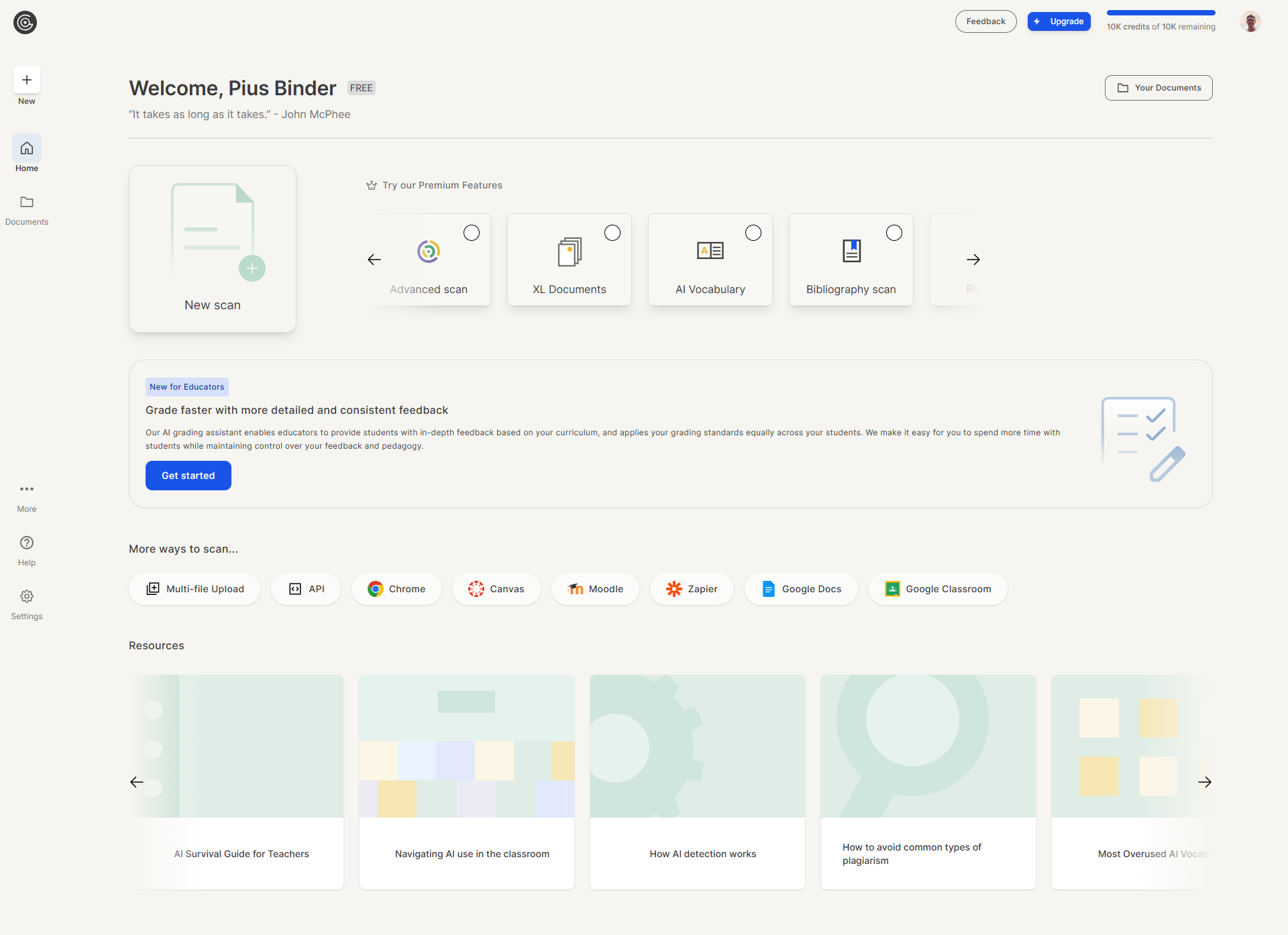Open the Documents folder in sidebar
The height and width of the screenshot is (935, 1288).
coord(27,203)
